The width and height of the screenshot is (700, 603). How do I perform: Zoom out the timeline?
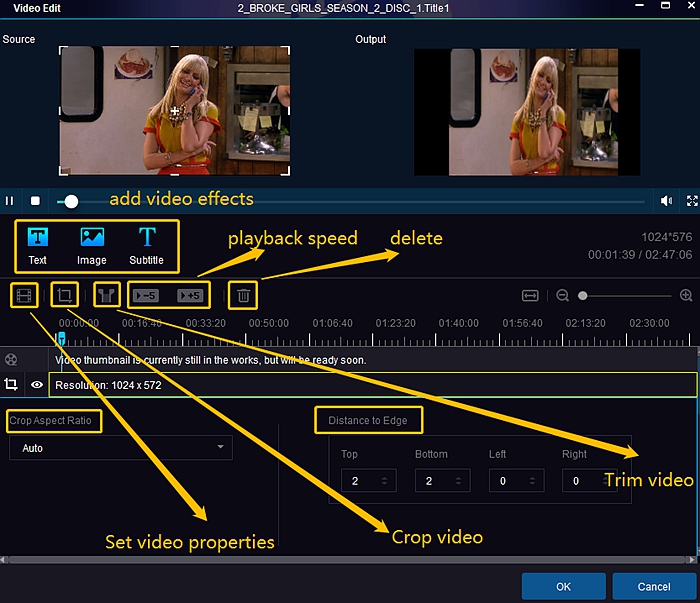pos(562,295)
